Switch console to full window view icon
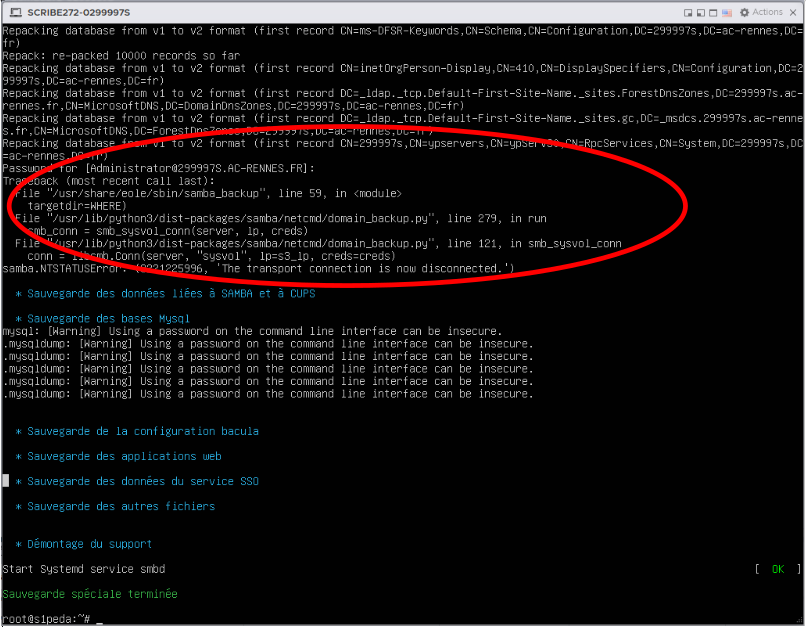The width and height of the screenshot is (806, 627). click(713, 13)
